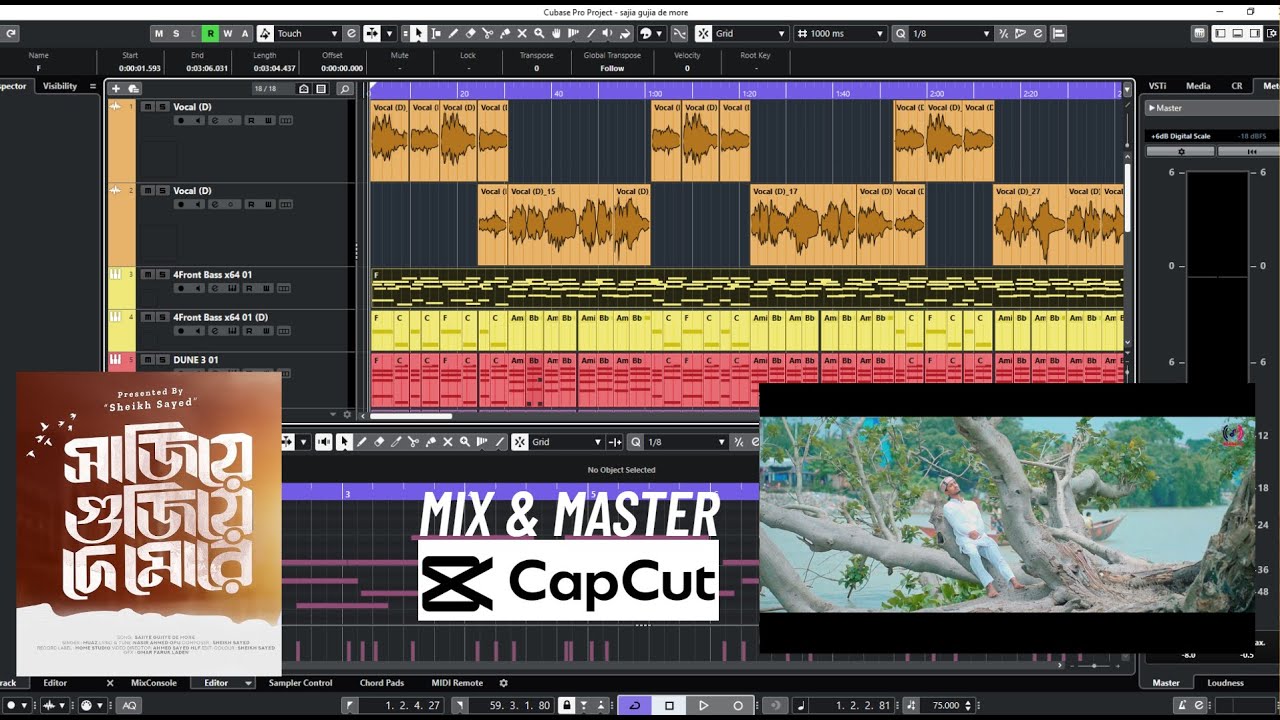
Task: Open the MixConsole tab
Action: pos(154,683)
